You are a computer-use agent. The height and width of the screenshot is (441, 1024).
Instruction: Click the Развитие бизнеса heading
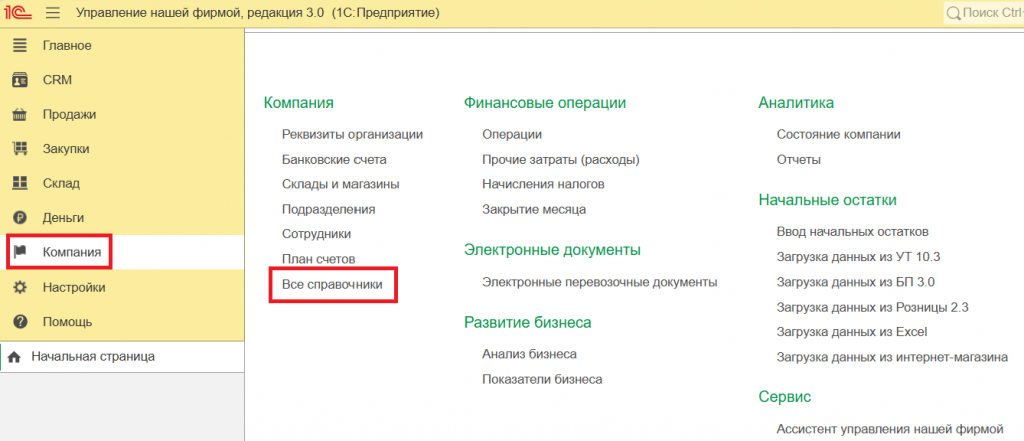[528, 322]
